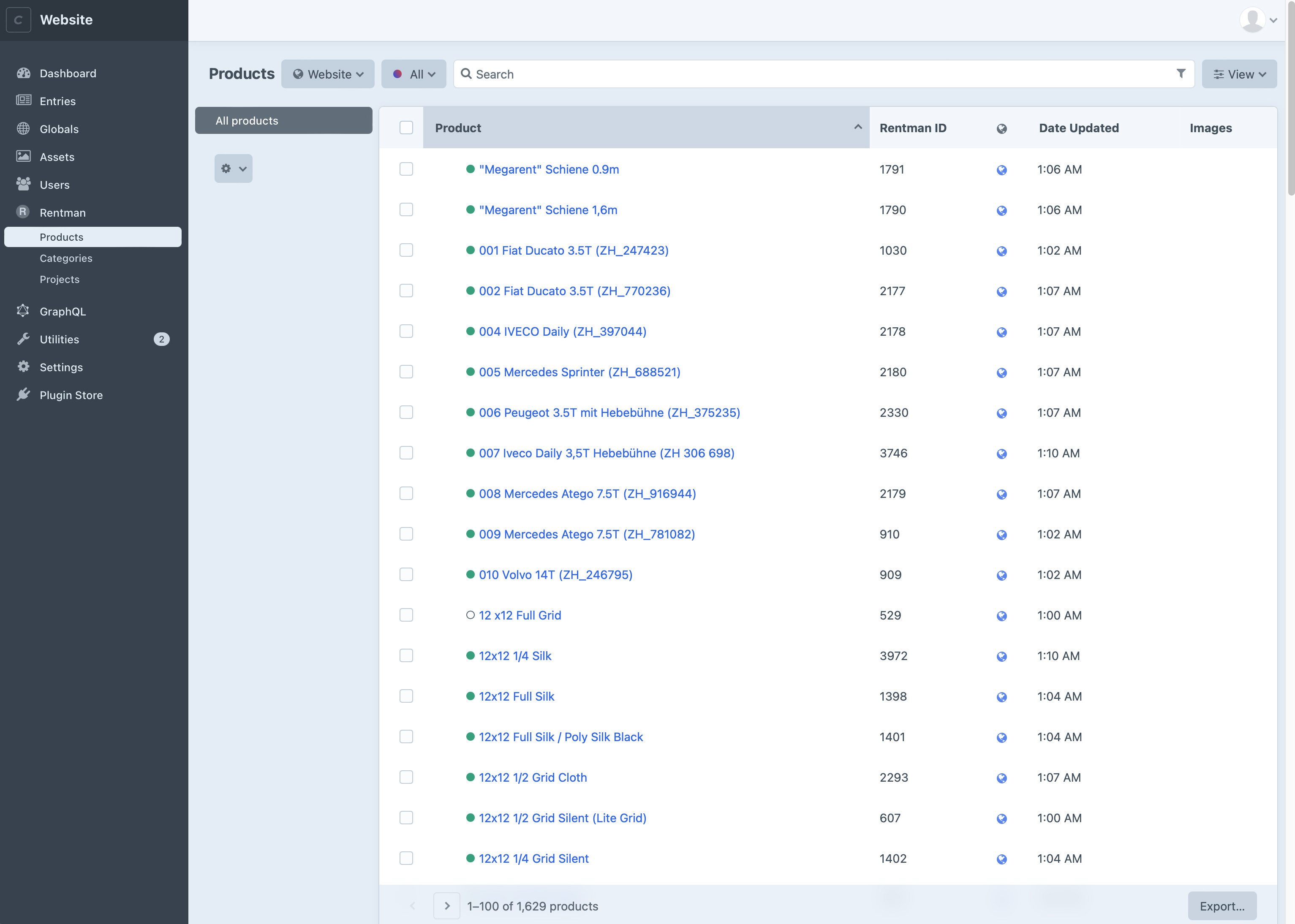The width and height of the screenshot is (1295, 924).
Task: Click the search filter funnel icon
Action: coord(1181,74)
